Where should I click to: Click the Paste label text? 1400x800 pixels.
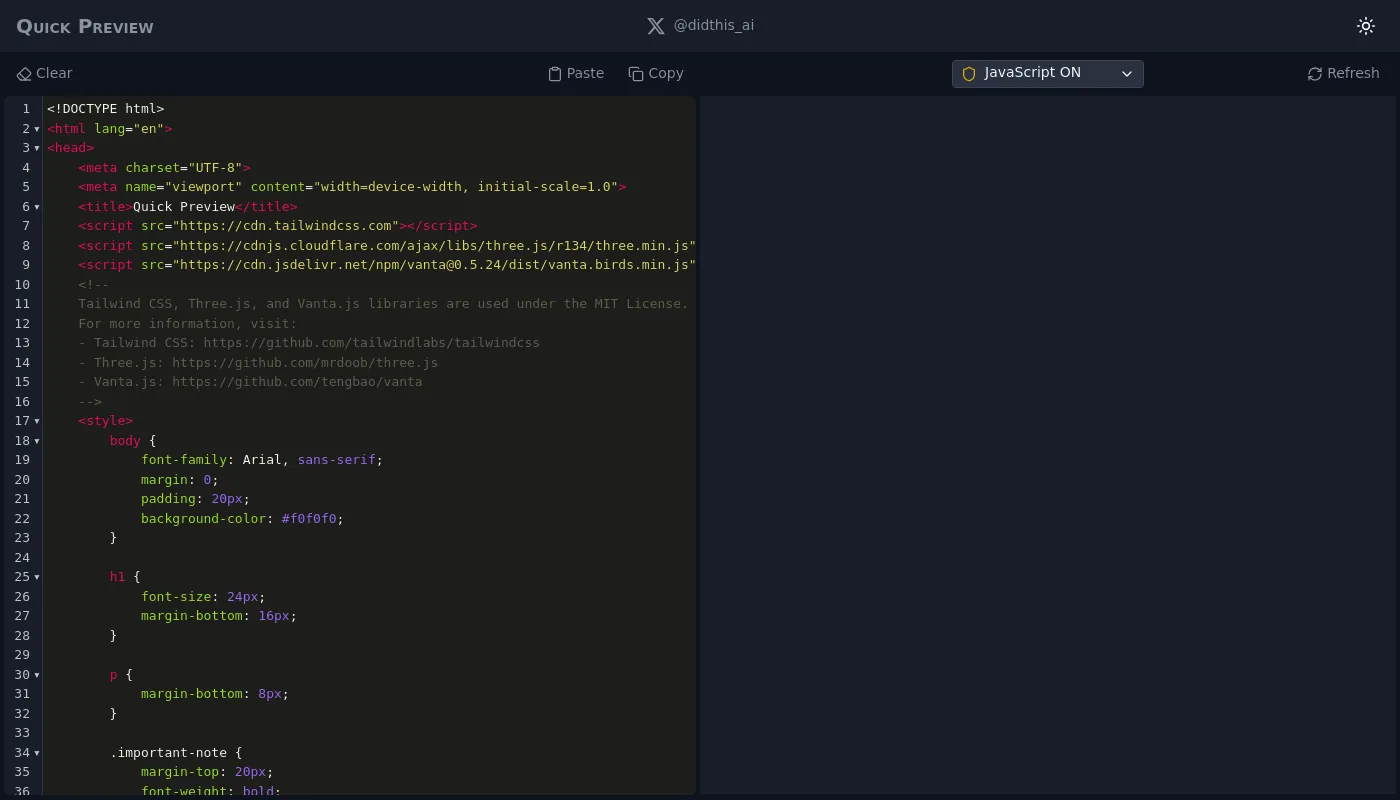(585, 73)
